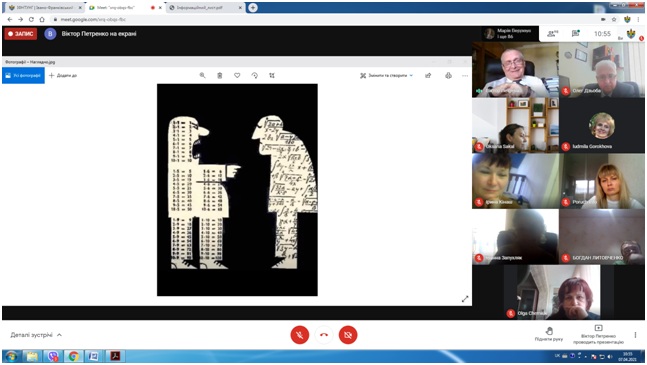Open the participants list icon

coord(552,33)
